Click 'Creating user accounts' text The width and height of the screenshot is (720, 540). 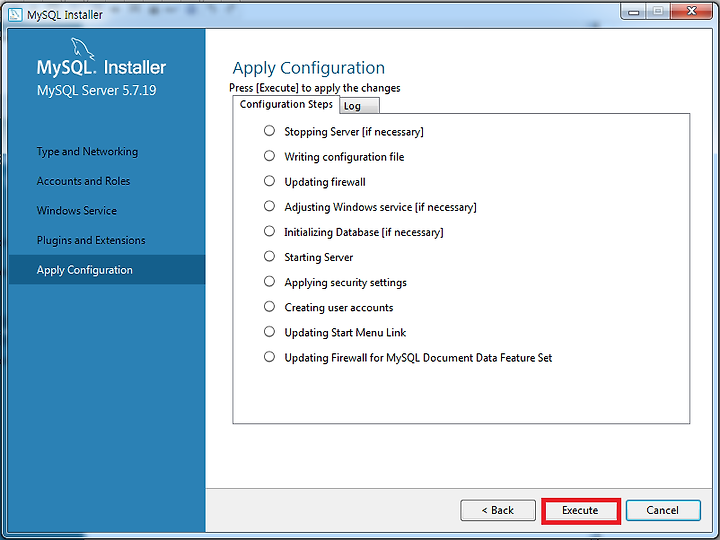click(339, 308)
